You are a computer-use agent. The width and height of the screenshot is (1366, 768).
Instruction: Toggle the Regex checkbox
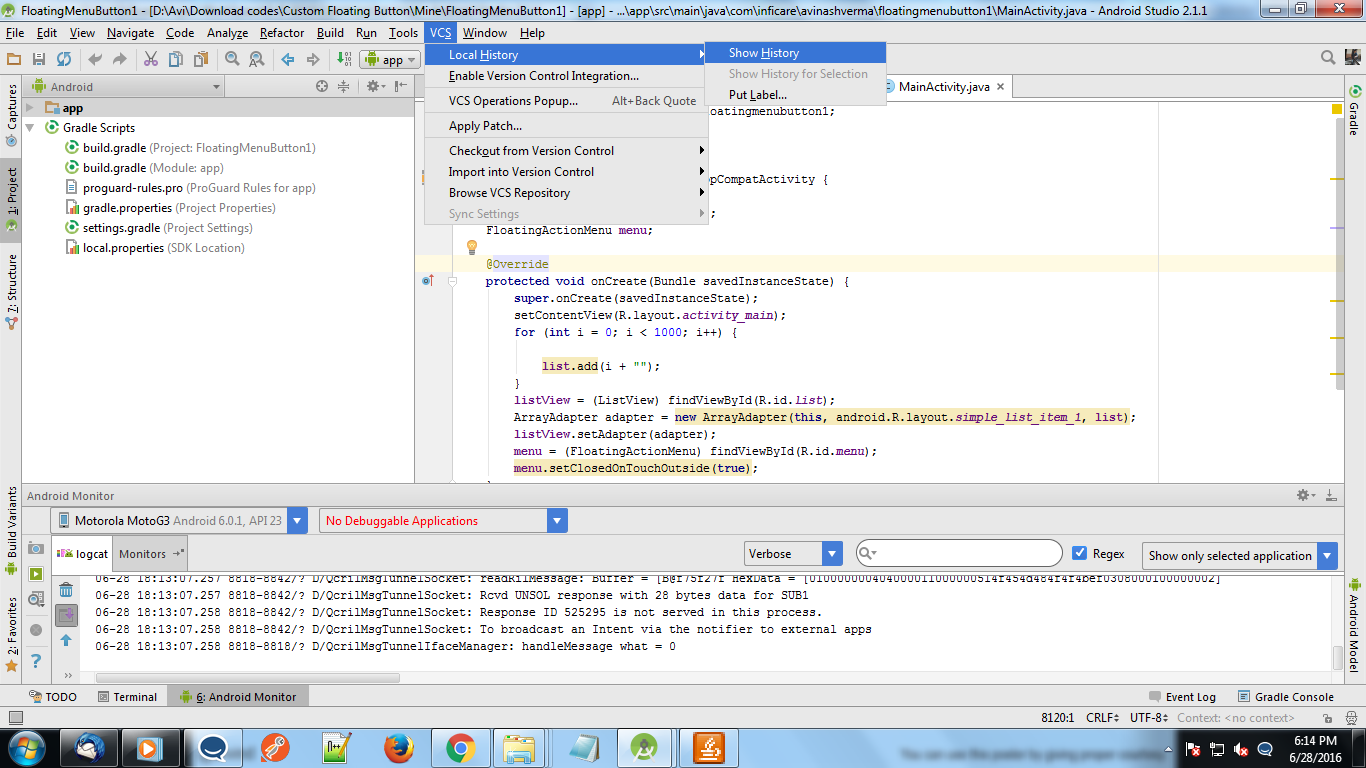click(1079, 553)
